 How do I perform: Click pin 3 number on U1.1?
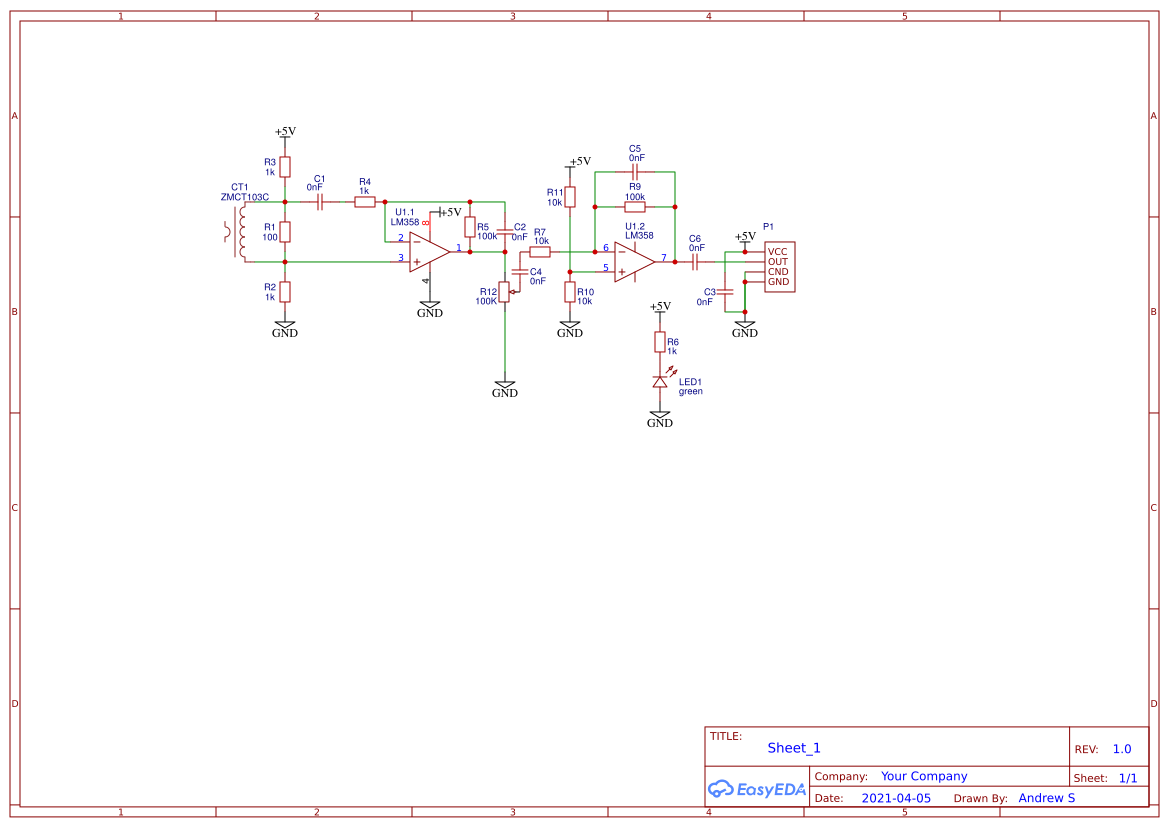click(x=400, y=257)
